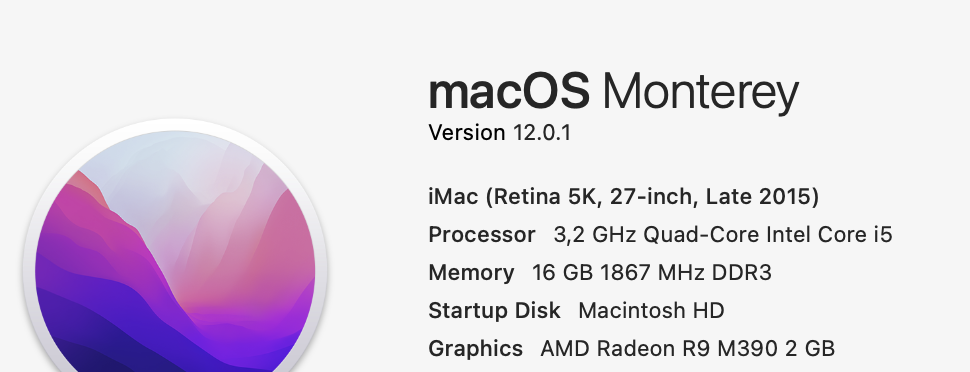Click the bold "macOS" title word
Image resolution: width=970 pixels, height=372 pixels.
point(509,92)
